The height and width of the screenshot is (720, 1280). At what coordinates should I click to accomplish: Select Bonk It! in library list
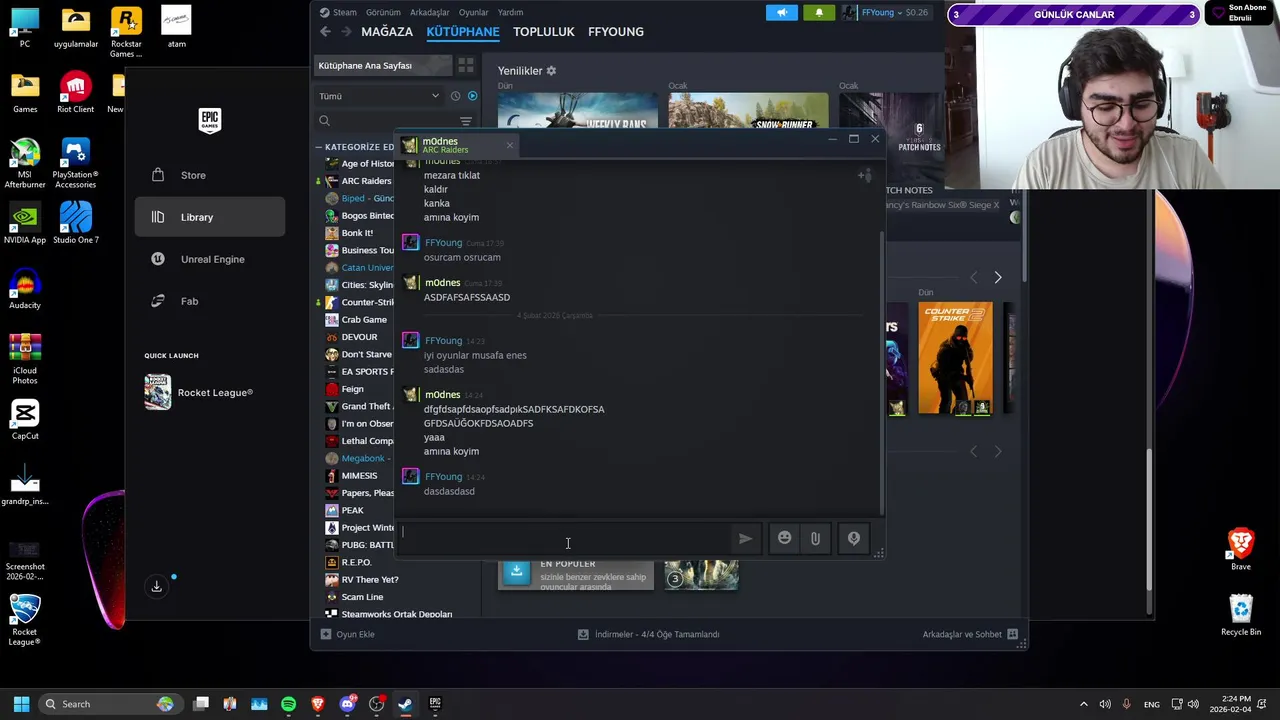click(x=357, y=233)
